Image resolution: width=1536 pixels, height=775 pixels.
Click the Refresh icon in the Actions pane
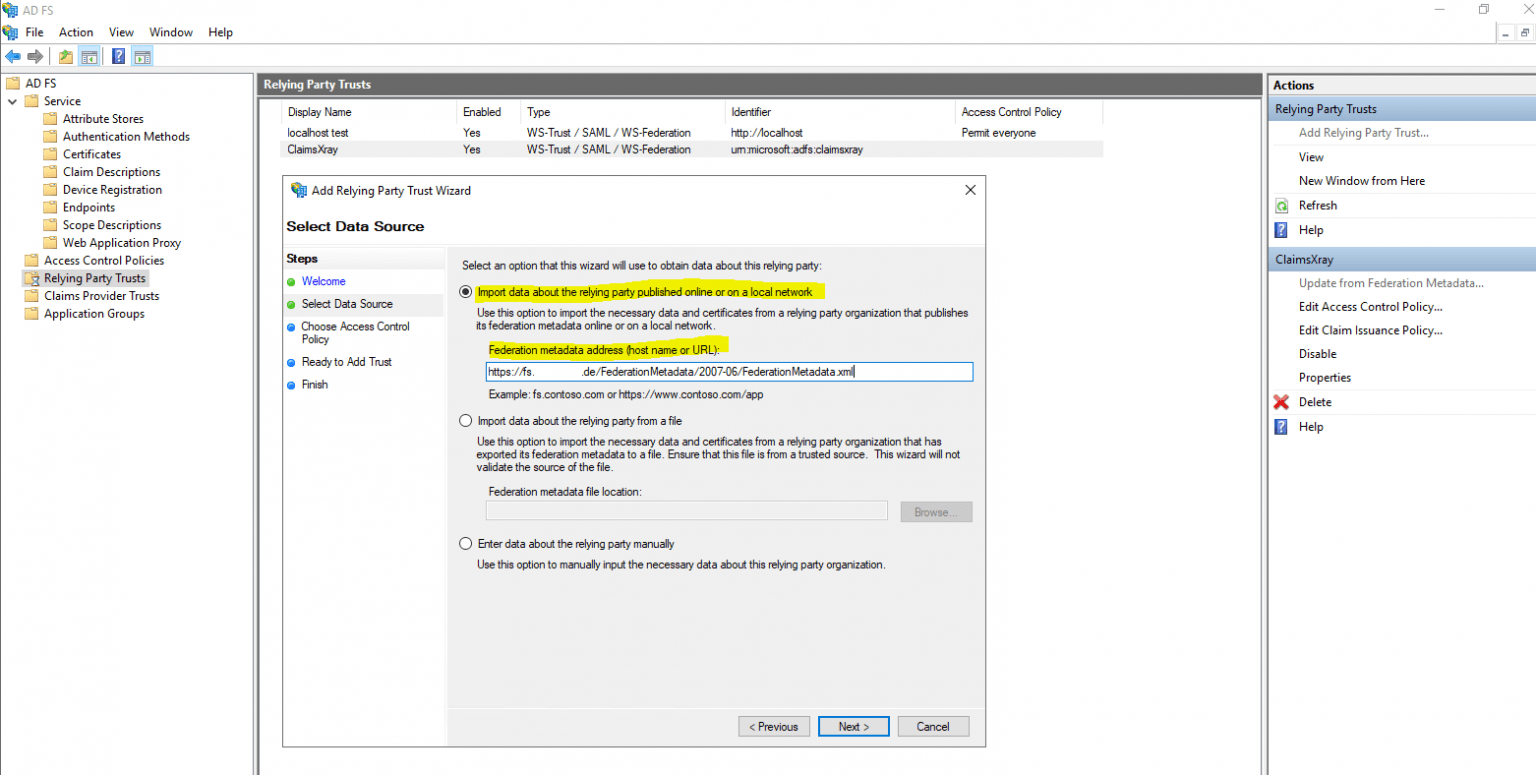[1281, 205]
